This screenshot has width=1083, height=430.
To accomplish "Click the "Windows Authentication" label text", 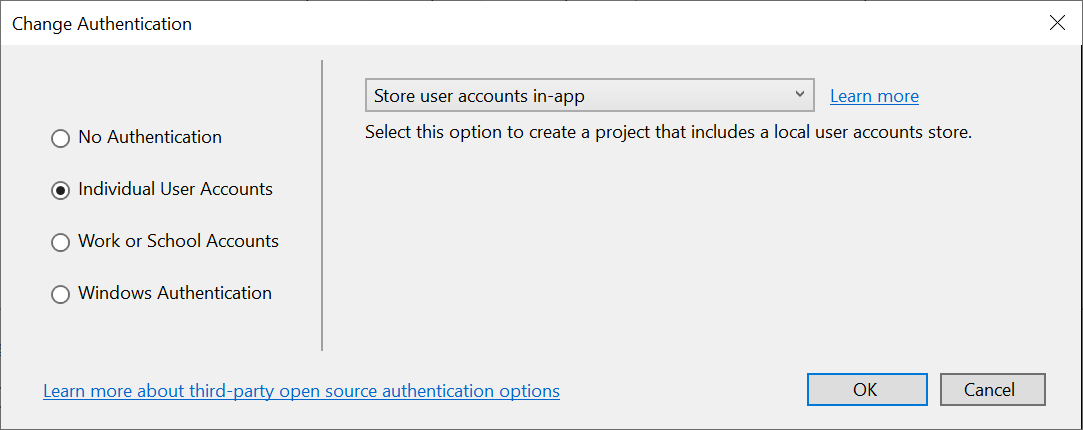I will click(175, 293).
